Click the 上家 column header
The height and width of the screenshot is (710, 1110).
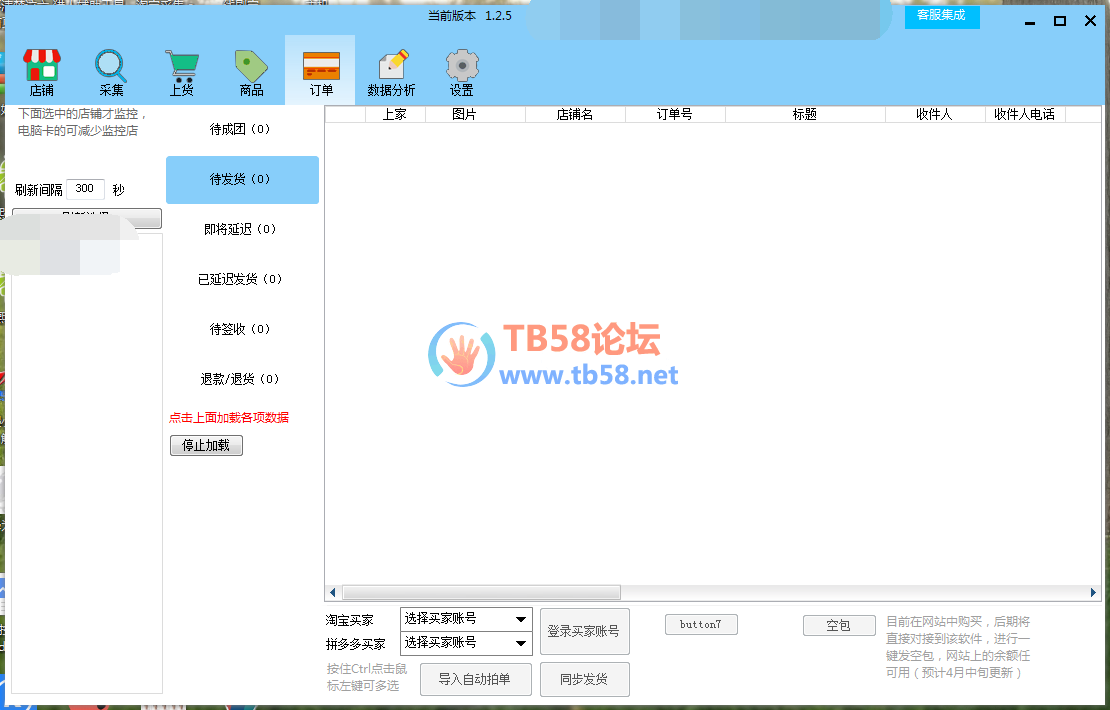[395, 115]
